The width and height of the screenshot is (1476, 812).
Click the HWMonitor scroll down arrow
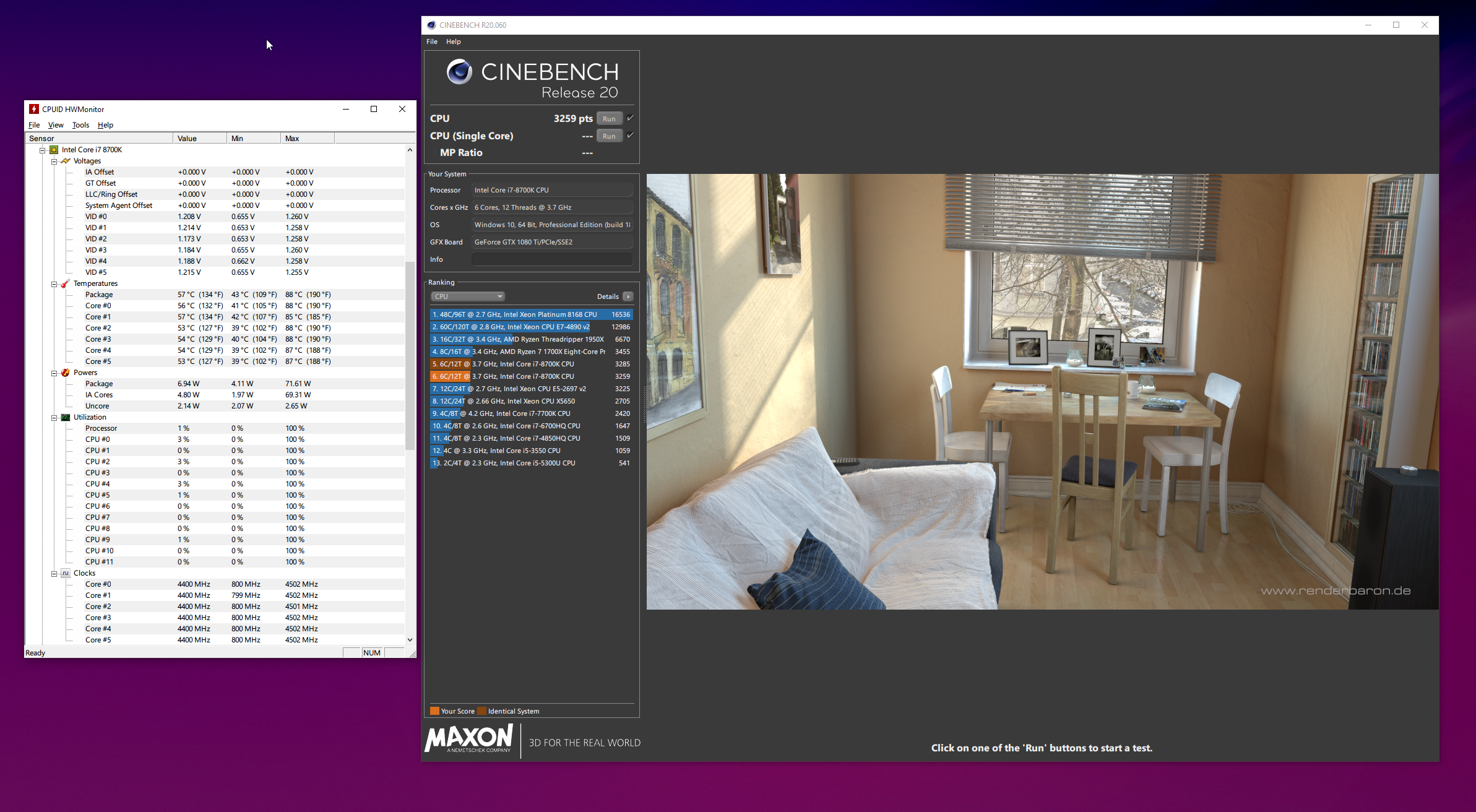pyautogui.click(x=410, y=640)
